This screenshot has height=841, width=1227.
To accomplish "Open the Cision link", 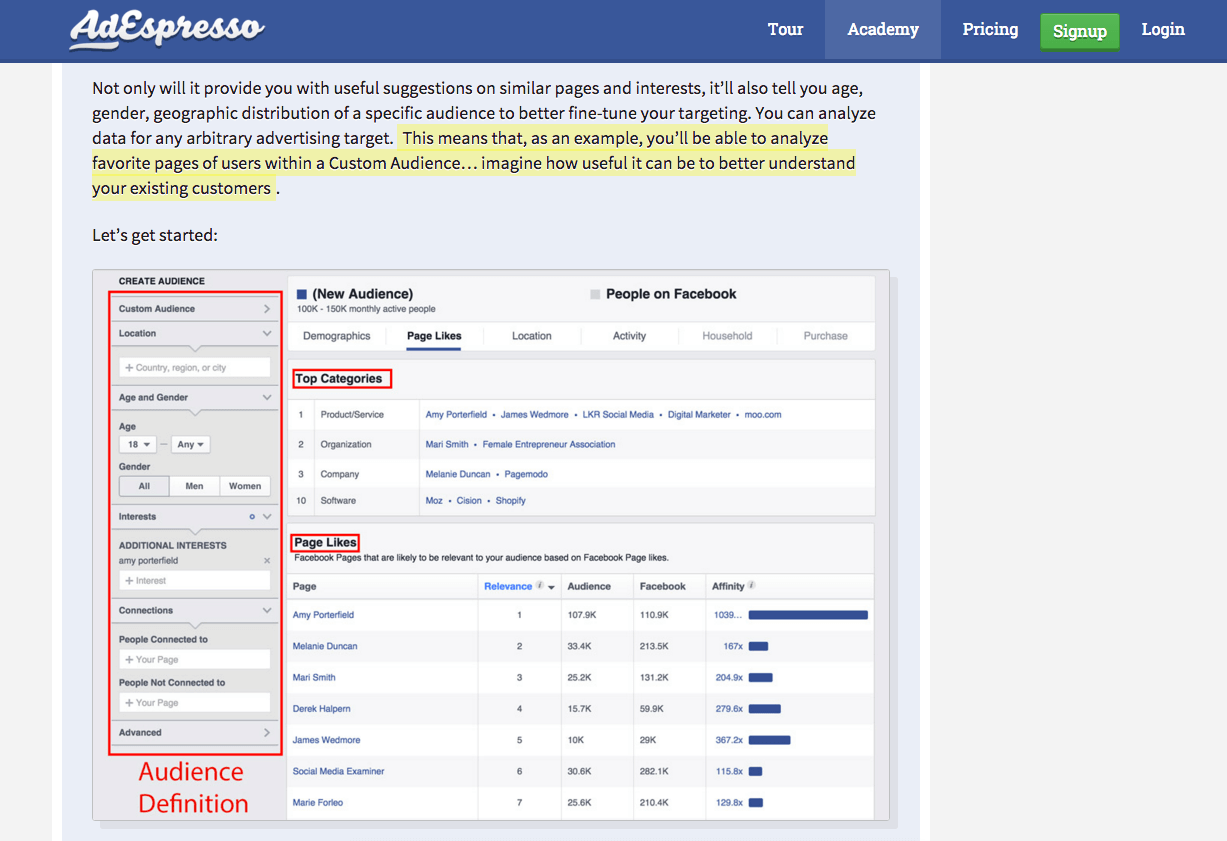I will (x=469, y=501).
